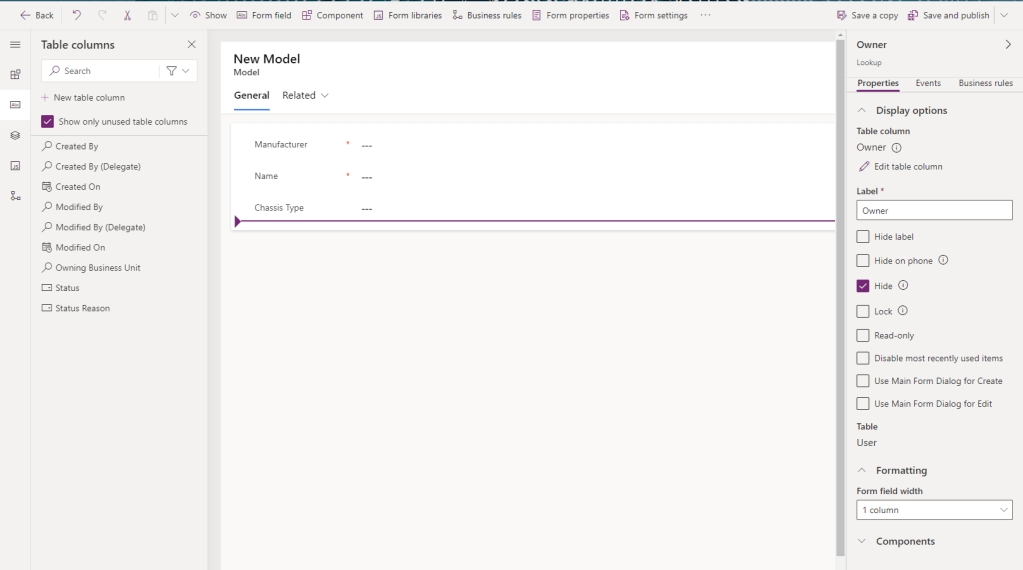The height and width of the screenshot is (570, 1023).
Task: Close the Table columns pane
Action: 192,45
